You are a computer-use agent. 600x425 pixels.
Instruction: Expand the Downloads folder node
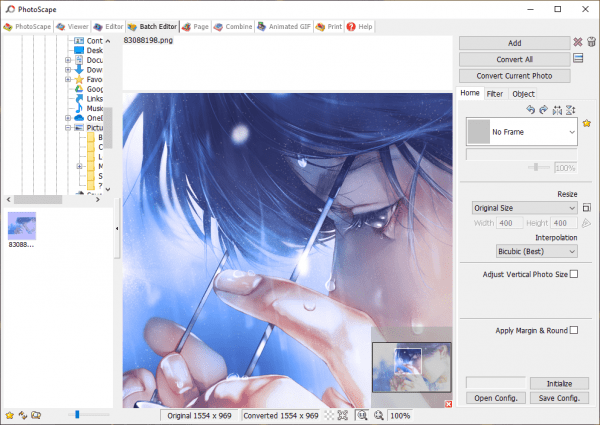(x=68, y=70)
